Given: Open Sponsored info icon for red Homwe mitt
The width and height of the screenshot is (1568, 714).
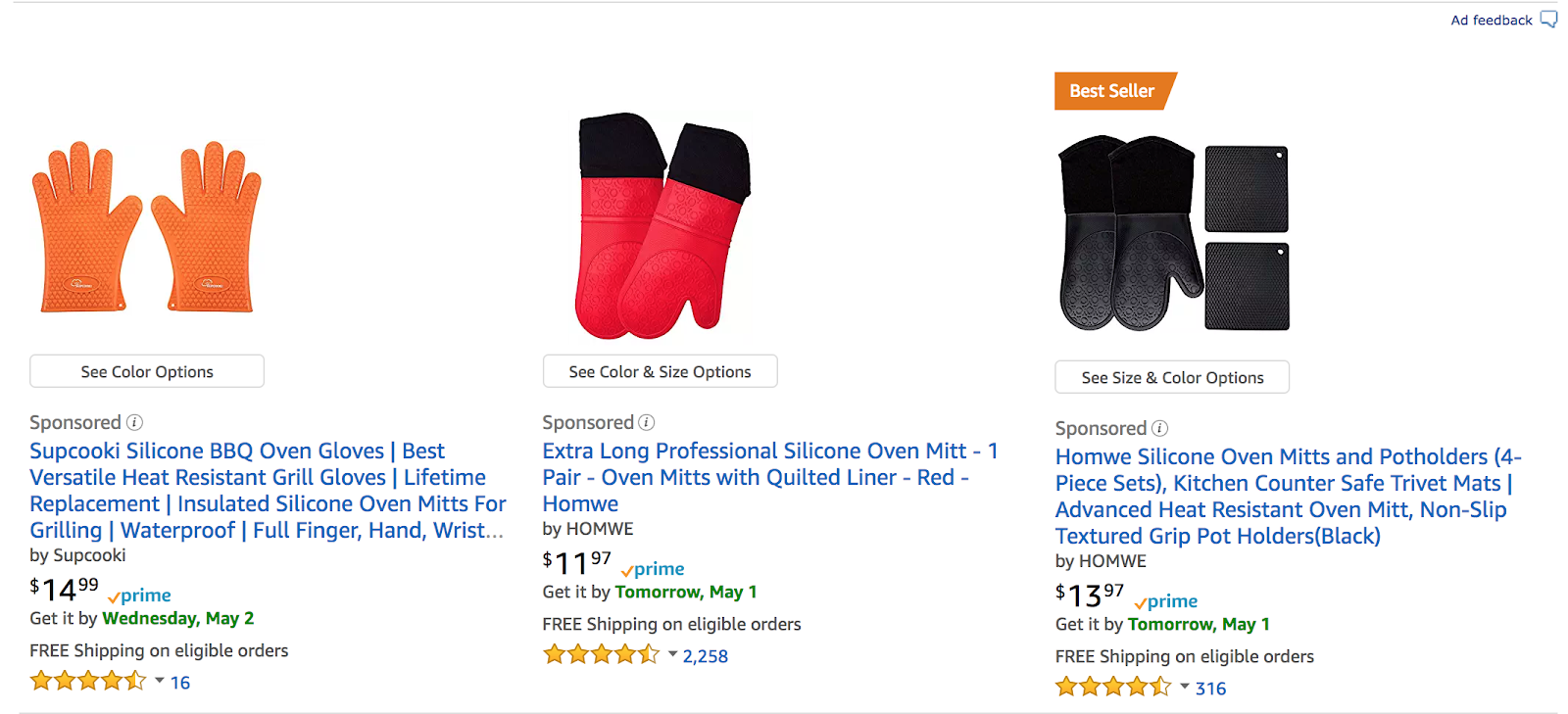Looking at the screenshot, I should click(647, 422).
